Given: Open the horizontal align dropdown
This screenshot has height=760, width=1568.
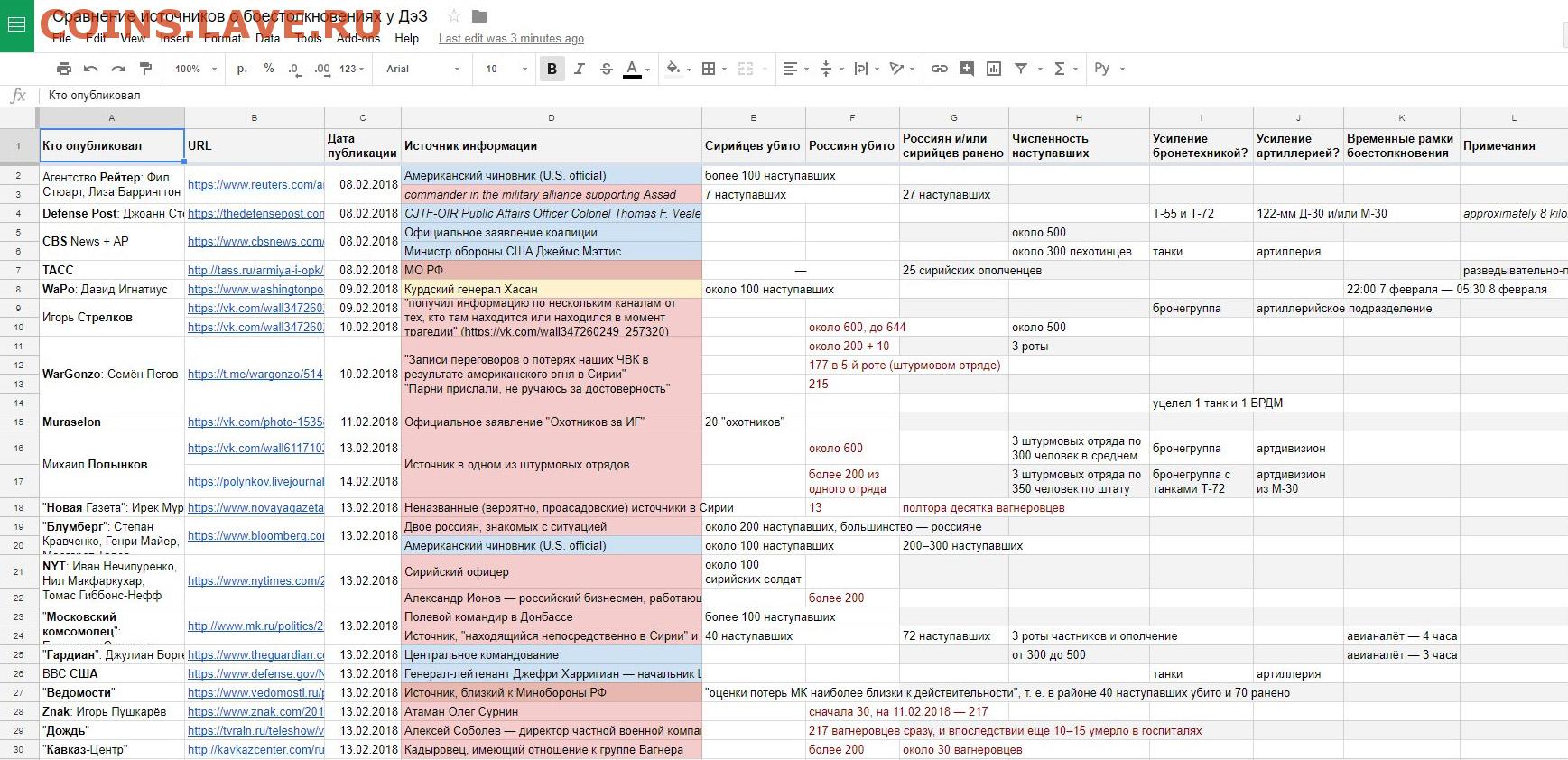Looking at the screenshot, I should 795,69.
